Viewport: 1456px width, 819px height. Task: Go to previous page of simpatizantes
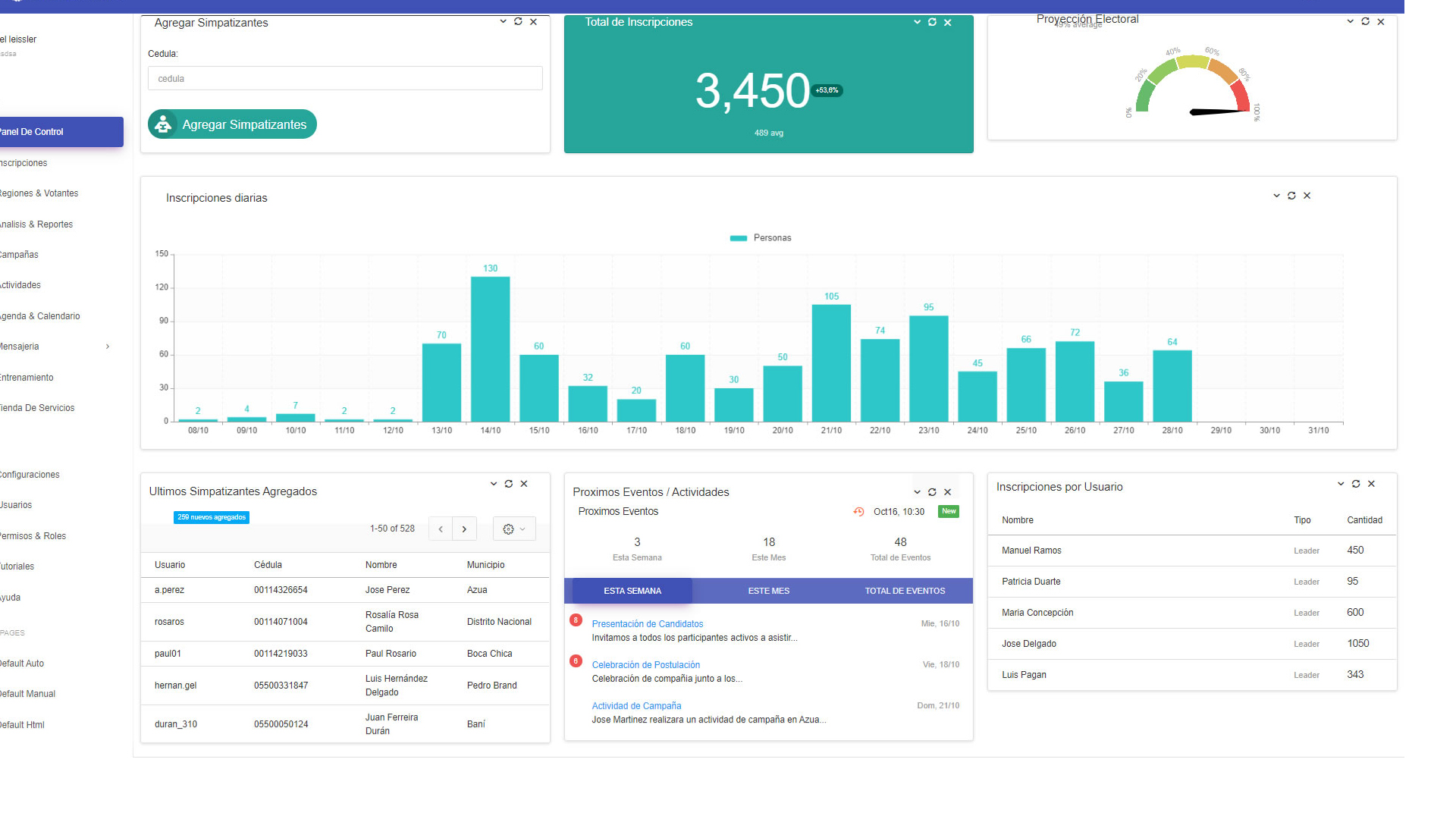click(441, 529)
